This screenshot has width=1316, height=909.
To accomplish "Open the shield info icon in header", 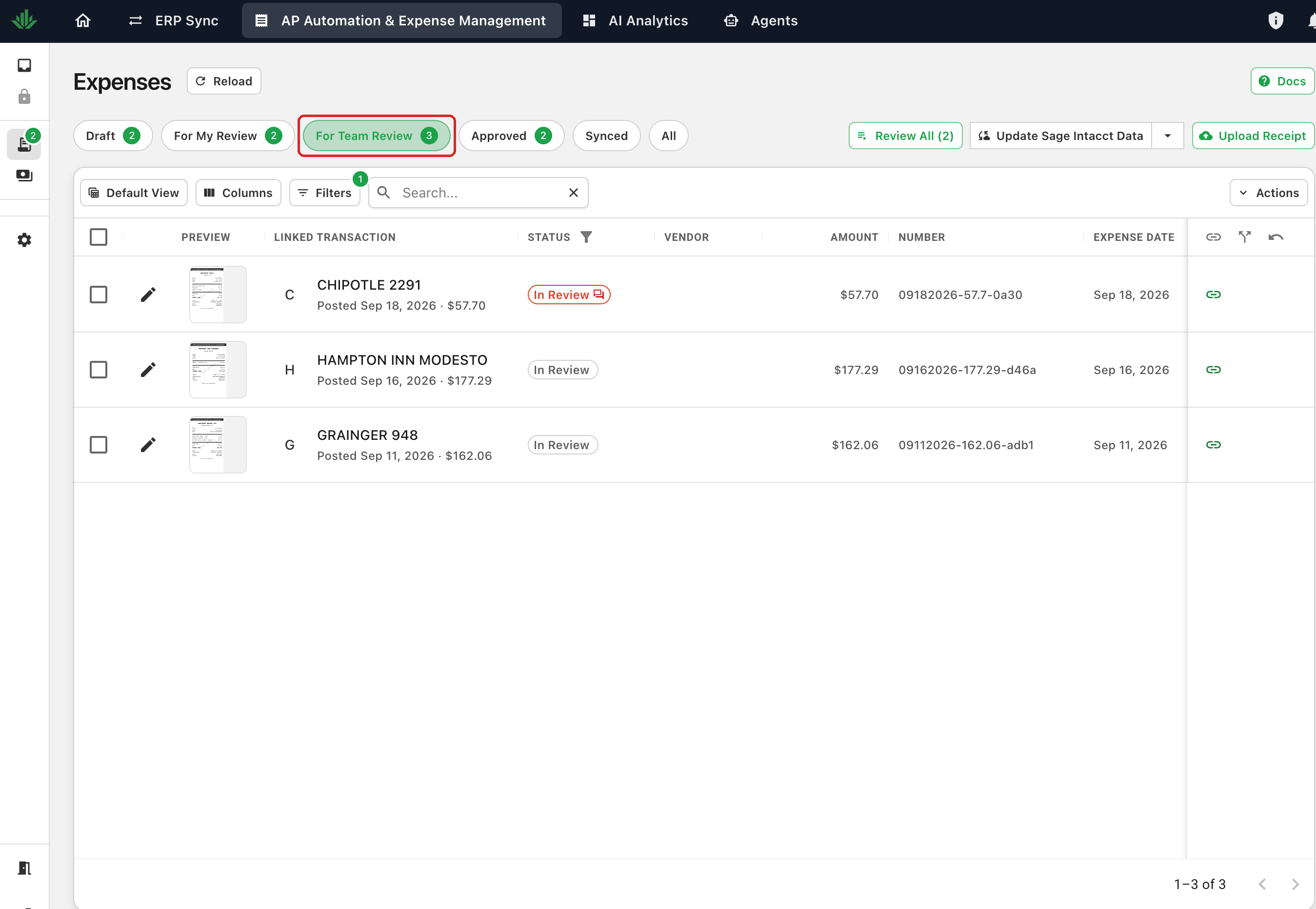I will point(1276,21).
